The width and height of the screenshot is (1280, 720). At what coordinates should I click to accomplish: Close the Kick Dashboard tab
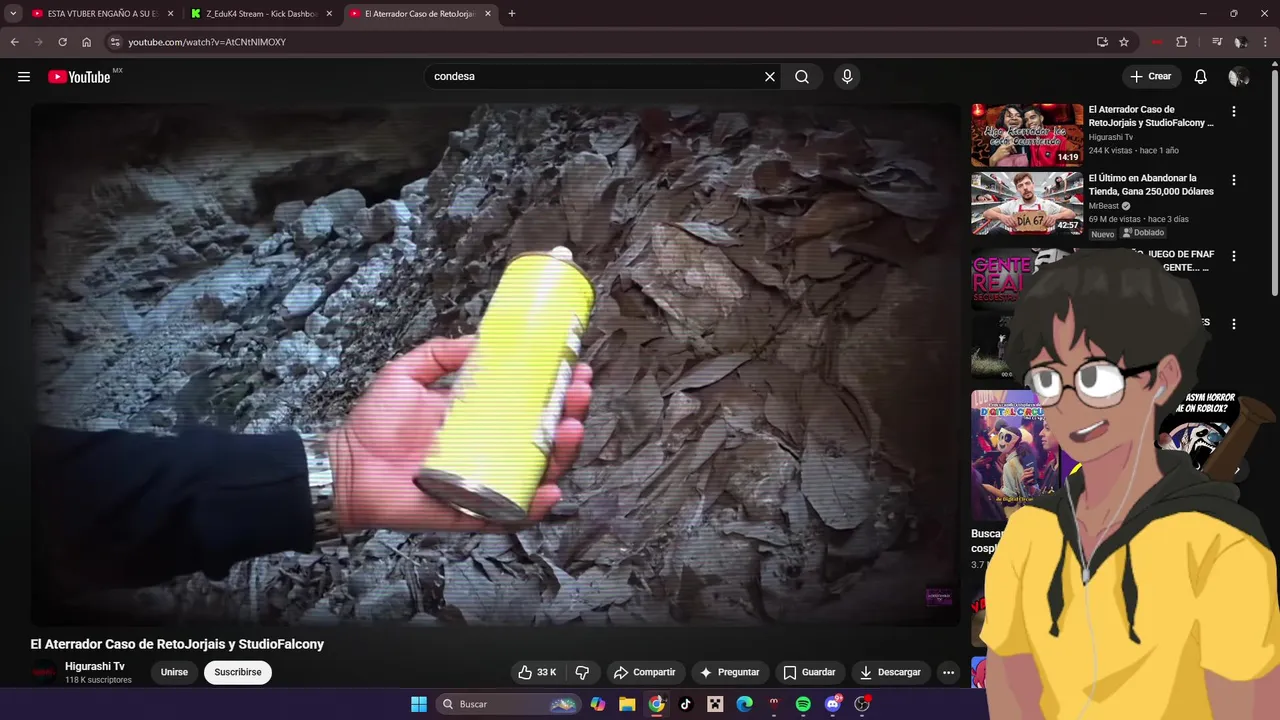329,14
